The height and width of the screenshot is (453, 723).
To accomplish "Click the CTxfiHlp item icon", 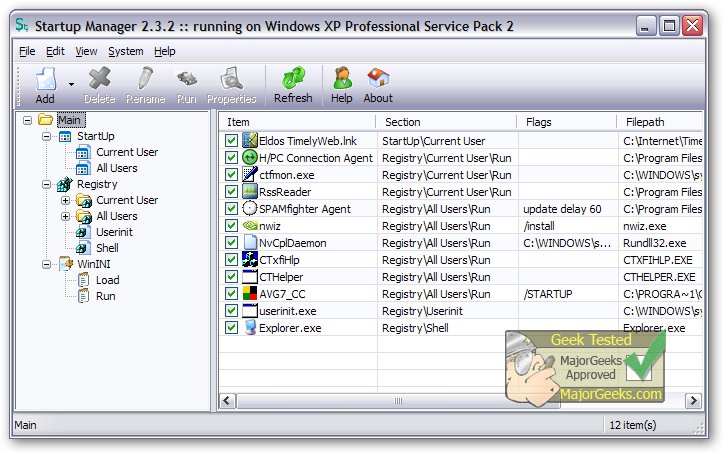I will pos(249,260).
